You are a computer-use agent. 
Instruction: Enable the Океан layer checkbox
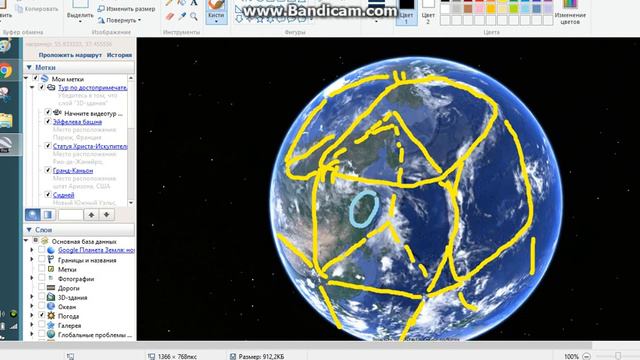[42, 306]
